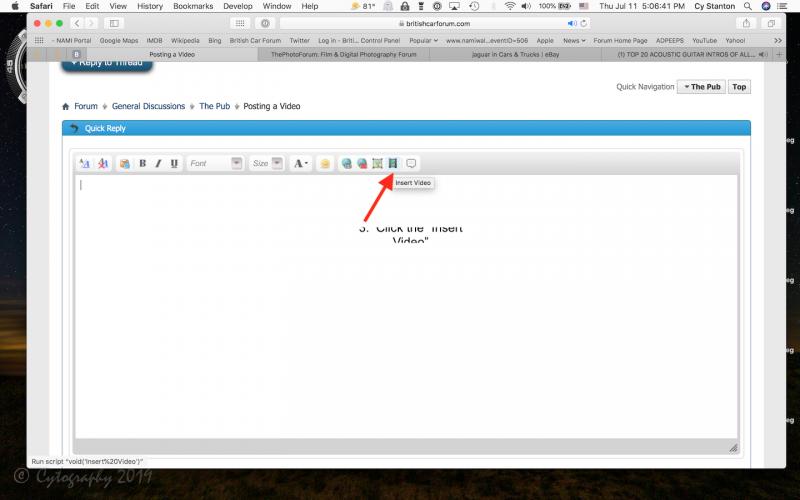Open the Size dropdown in editor
The width and height of the screenshot is (800, 500).
(267, 163)
